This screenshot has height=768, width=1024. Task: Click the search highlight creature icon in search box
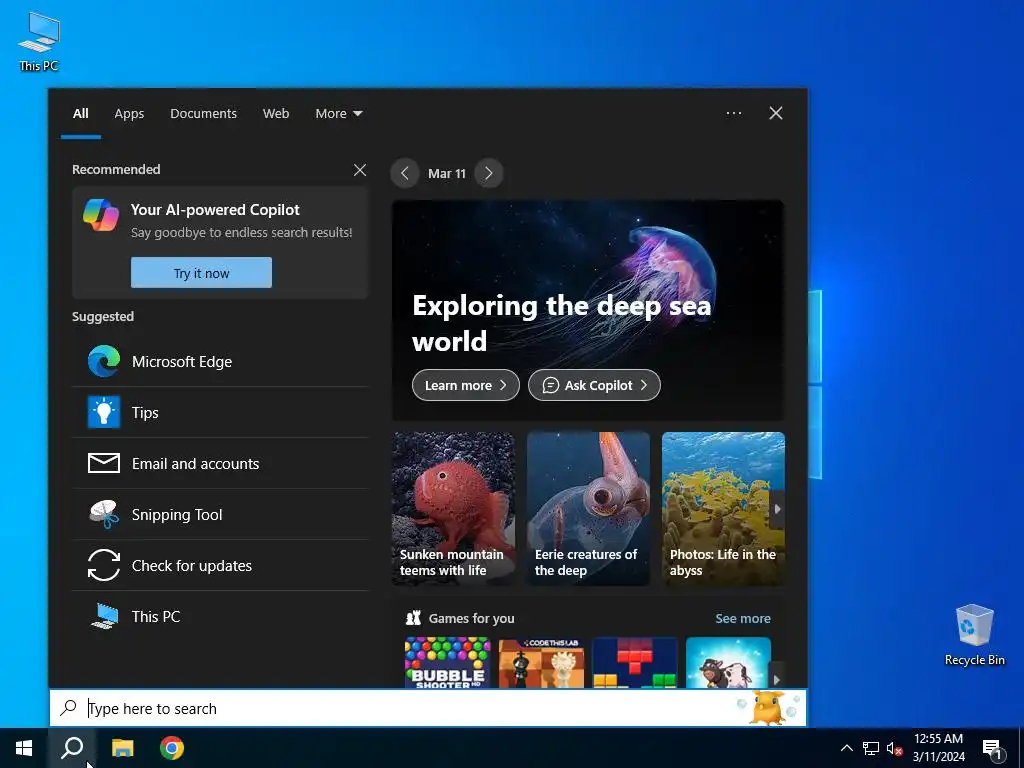(768, 707)
